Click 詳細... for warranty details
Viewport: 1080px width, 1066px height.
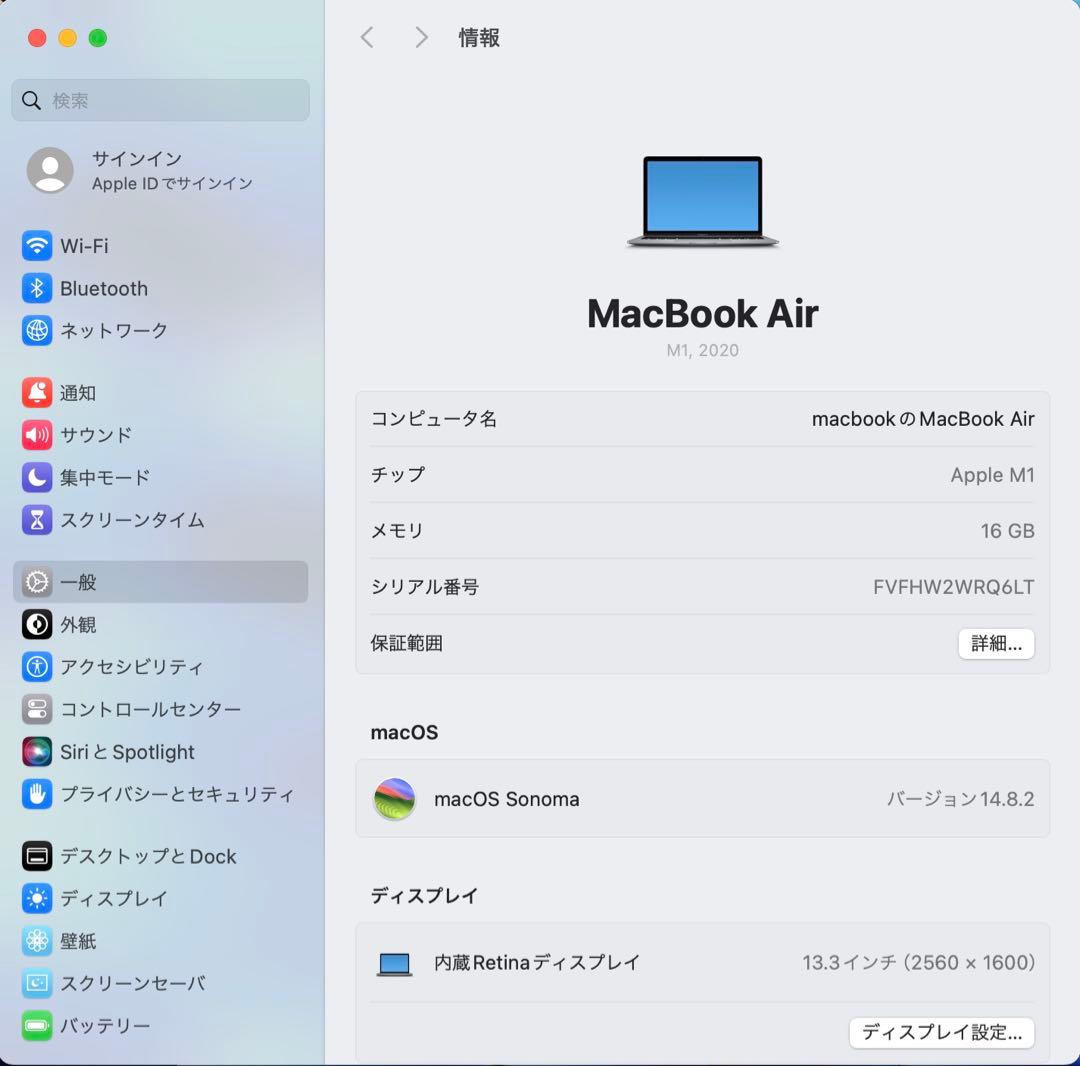(x=995, y=643)
